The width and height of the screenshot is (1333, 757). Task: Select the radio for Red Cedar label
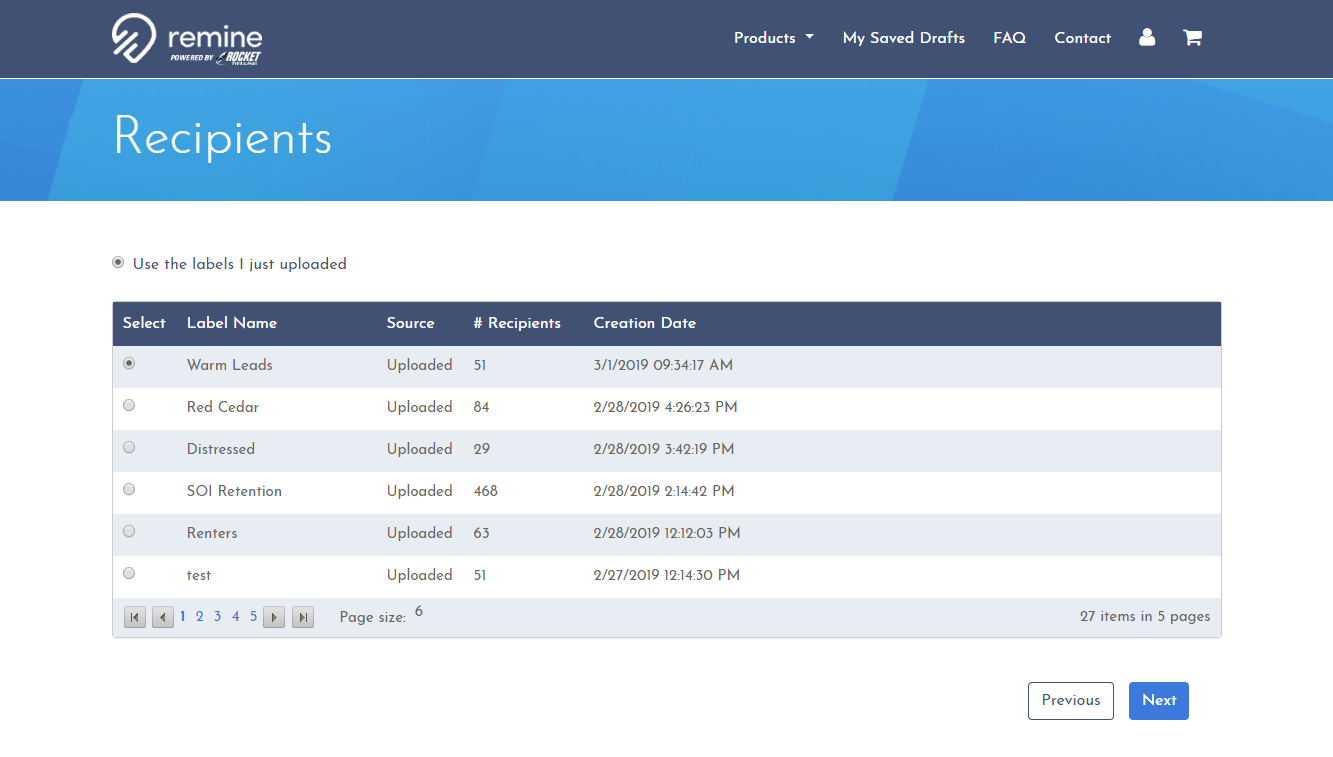click(x=128, y=405)
